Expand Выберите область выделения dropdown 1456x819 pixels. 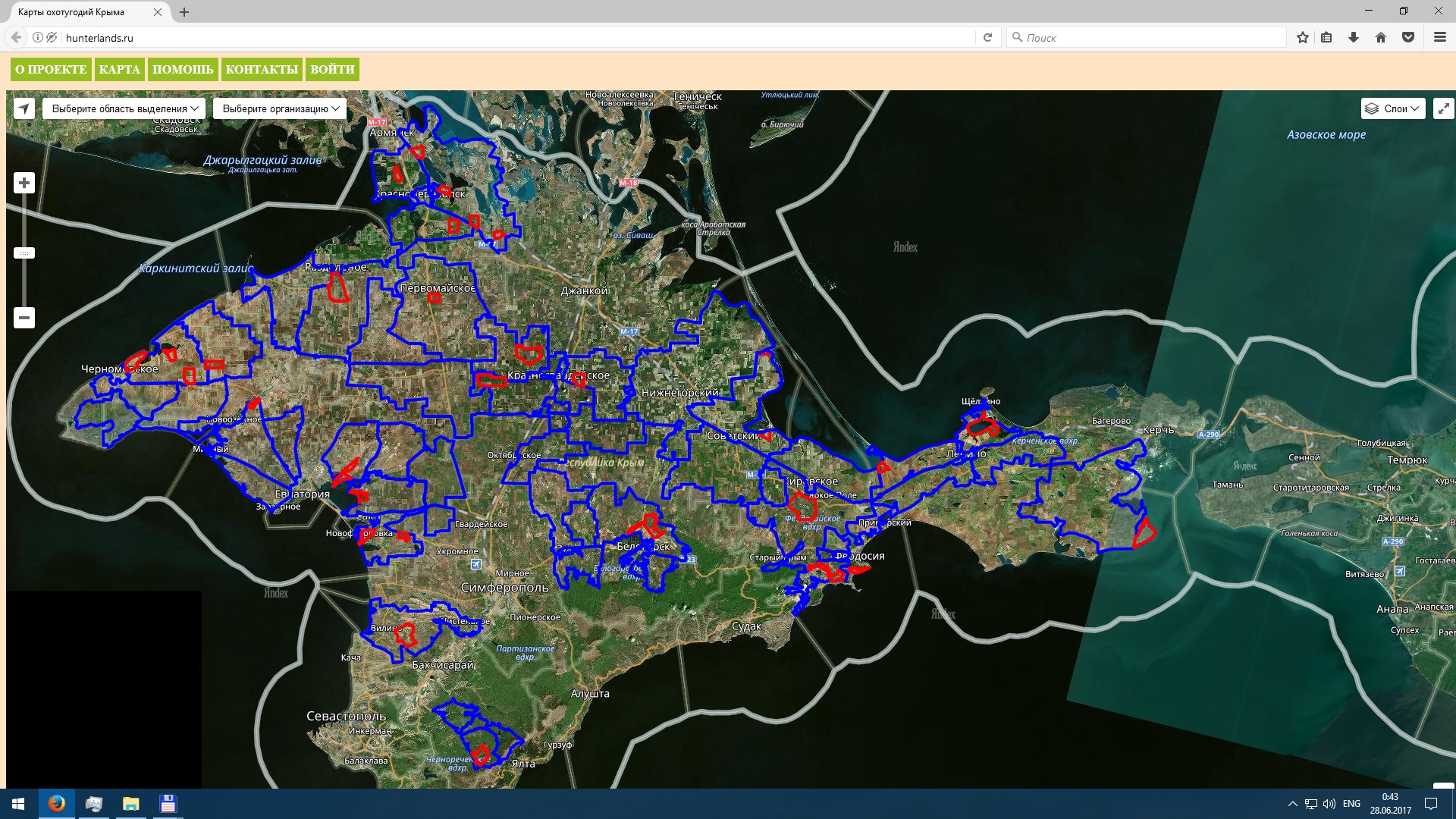[124, 108]
